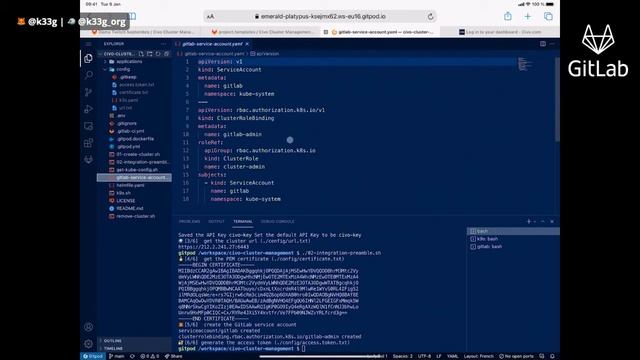Image resolution: width=640 pixels, height=360 pixels.
Task: Click UTF-8 encoding in status bar
Action: point(424,356)
